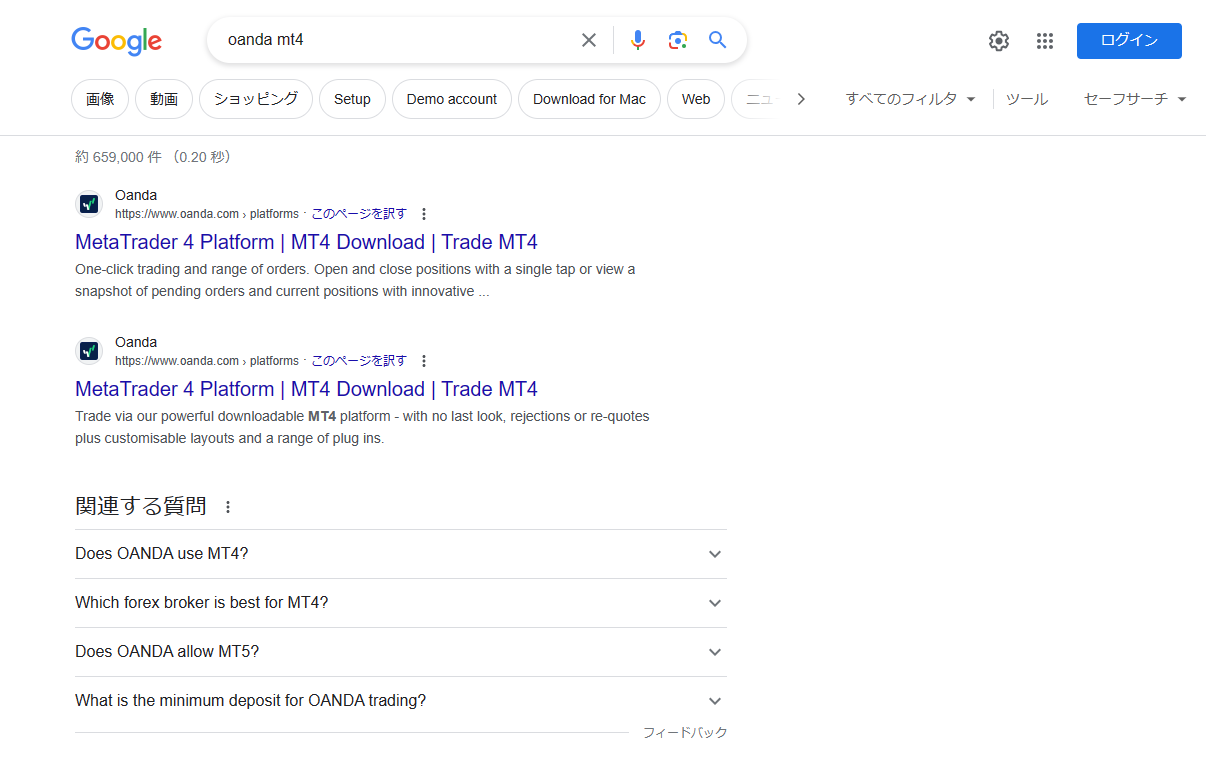Screen dimensions: 1206x766
Task: Select the Demo account filter chip
Action: [452, 99]
